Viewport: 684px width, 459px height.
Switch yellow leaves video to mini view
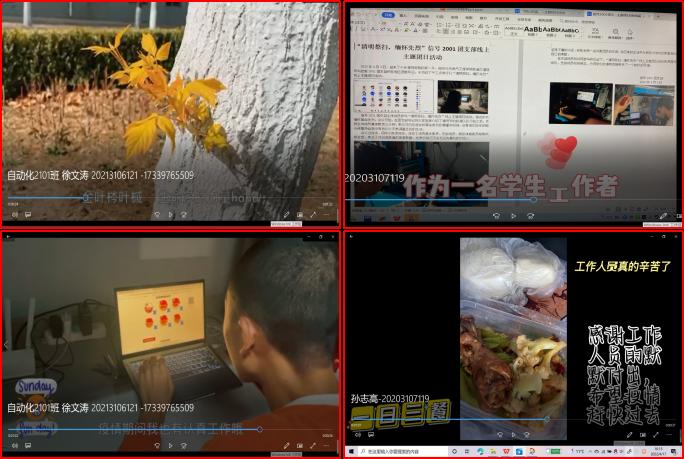[x=300, y=215]
